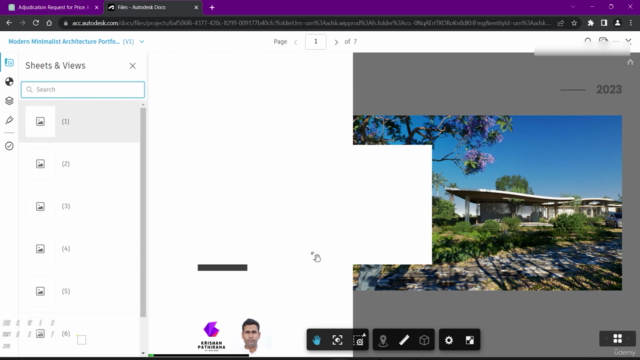Click the checkbox beside sheet (6)
This screenshot has height=360, width=640.
82,340
